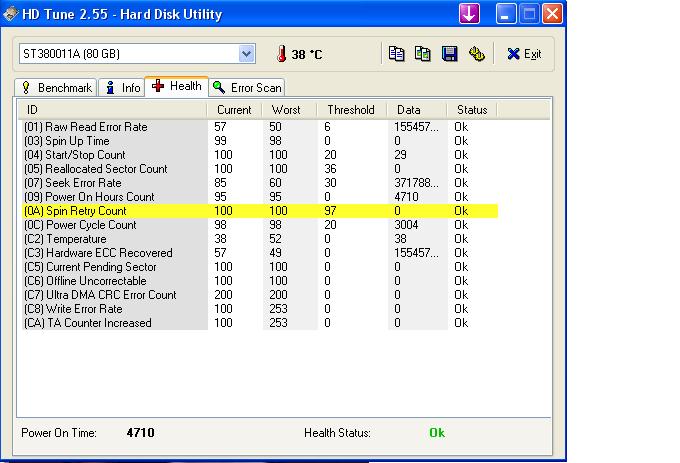This screenshot has height=463, width=680.
Task: Select the Health tab
Action: pyautogui.click(x=177, y=86)
